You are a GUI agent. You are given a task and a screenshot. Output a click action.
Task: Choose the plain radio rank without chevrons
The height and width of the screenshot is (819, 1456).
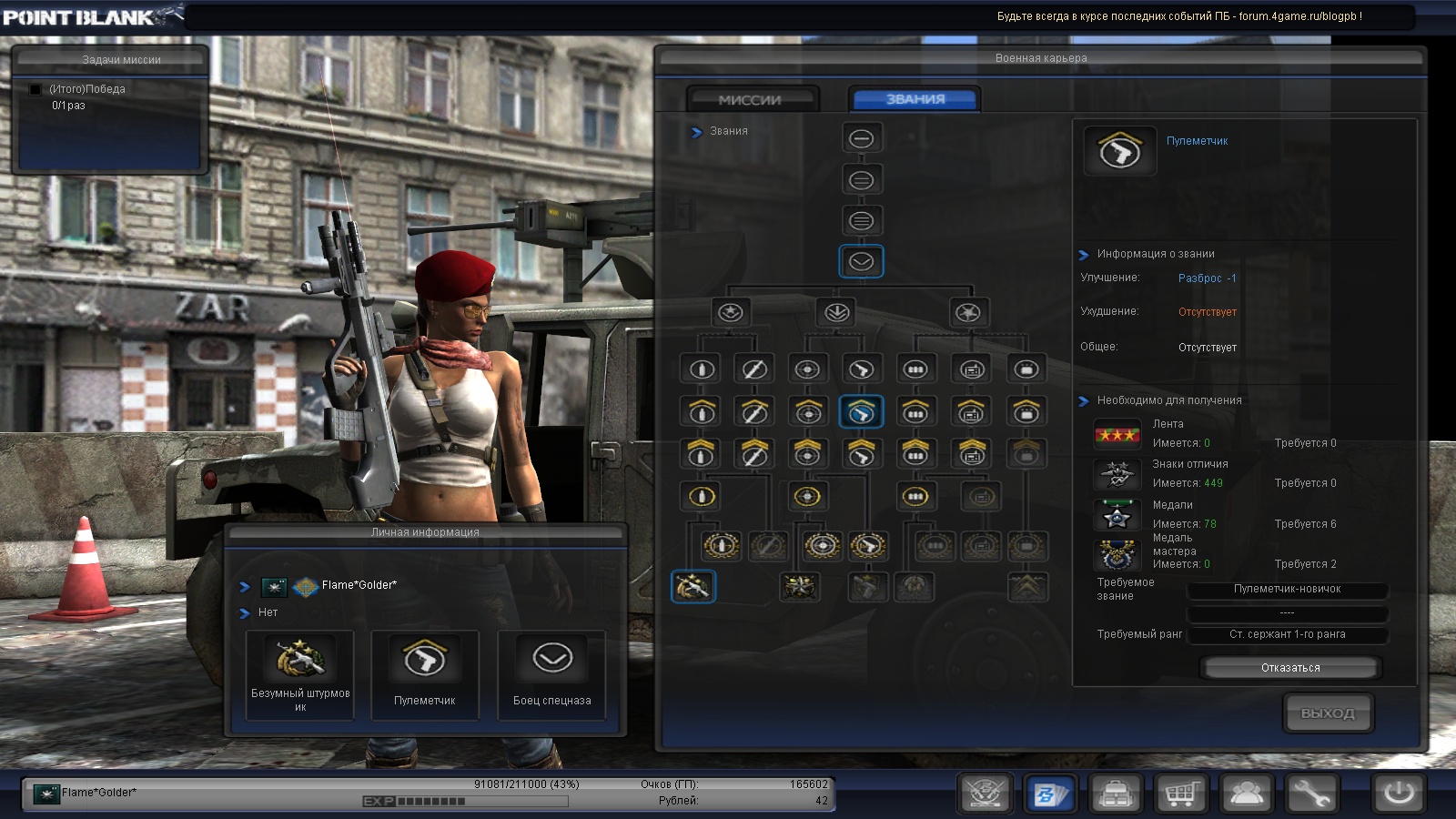pyautogui.click(x=972, y=369)
